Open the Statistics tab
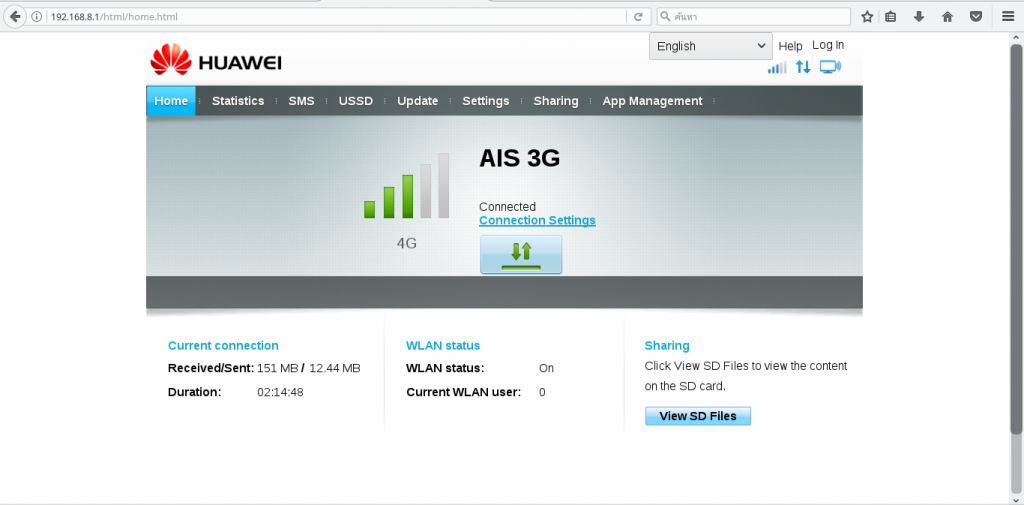 point(238,101)
